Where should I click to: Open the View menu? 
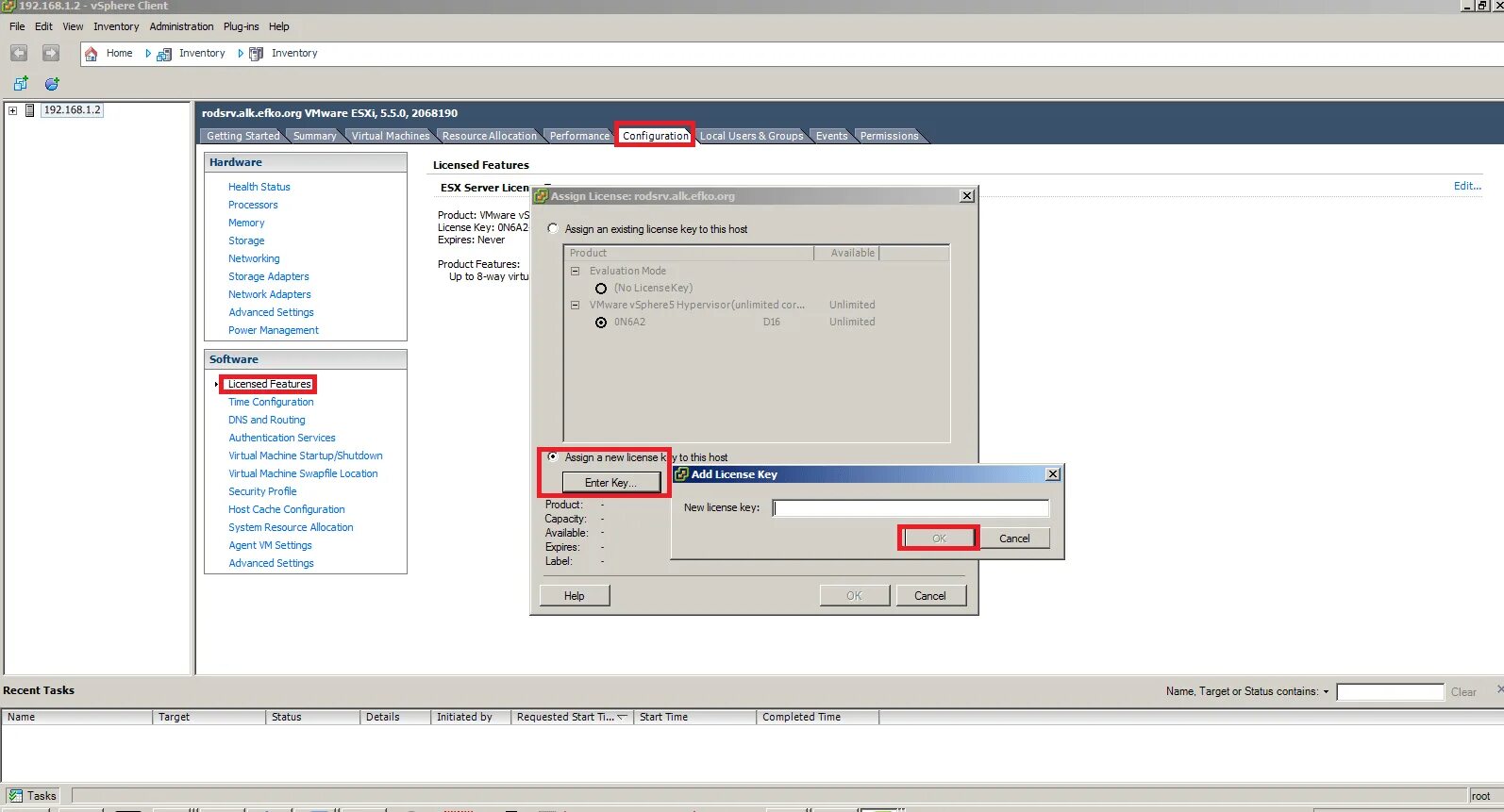point(73,26)
